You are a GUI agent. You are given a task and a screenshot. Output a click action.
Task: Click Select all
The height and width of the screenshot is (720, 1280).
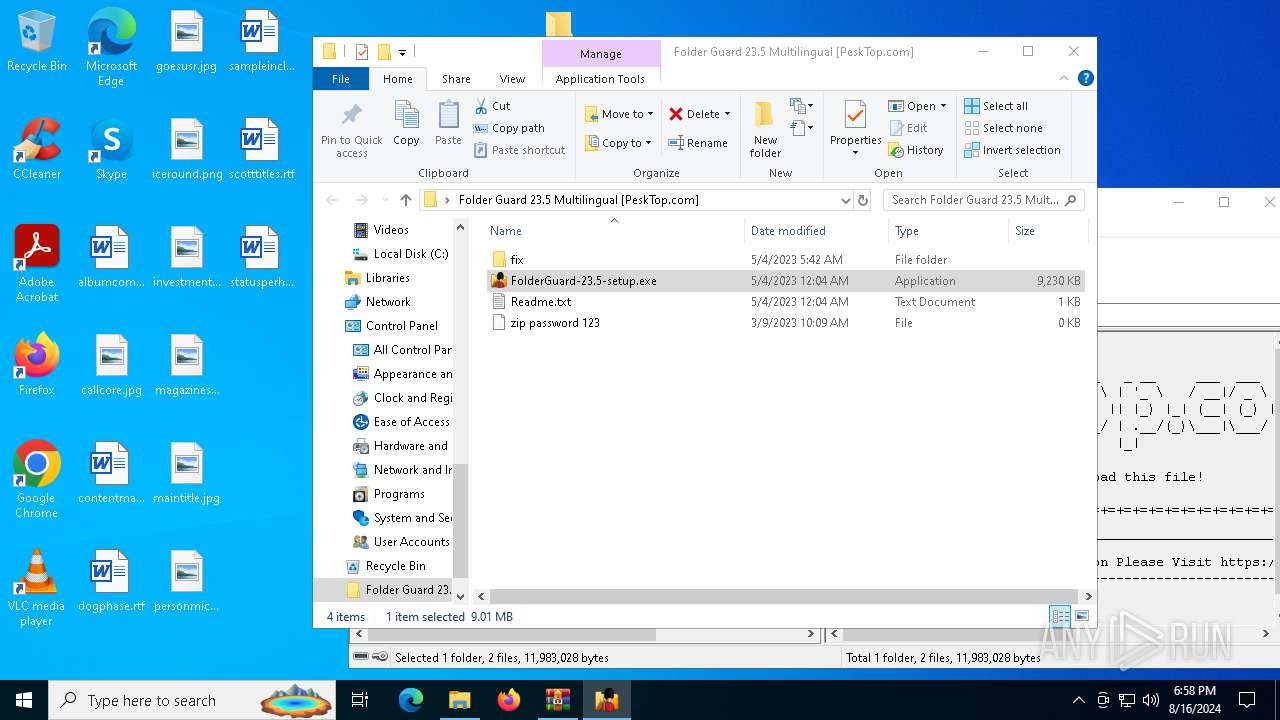[996, 106]
